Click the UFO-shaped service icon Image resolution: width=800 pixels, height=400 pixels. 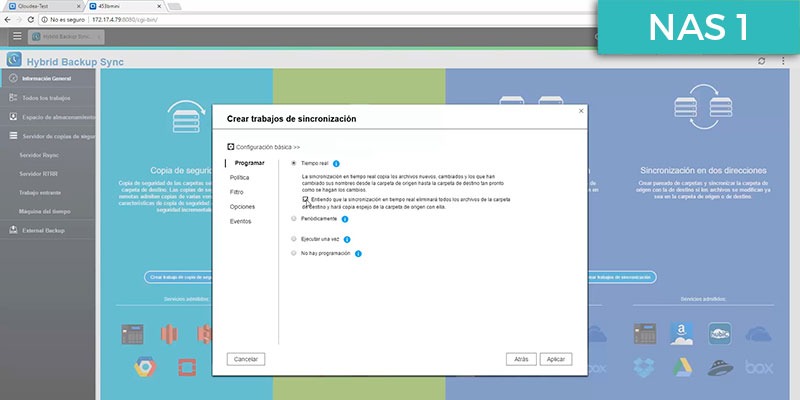point(720,367)
